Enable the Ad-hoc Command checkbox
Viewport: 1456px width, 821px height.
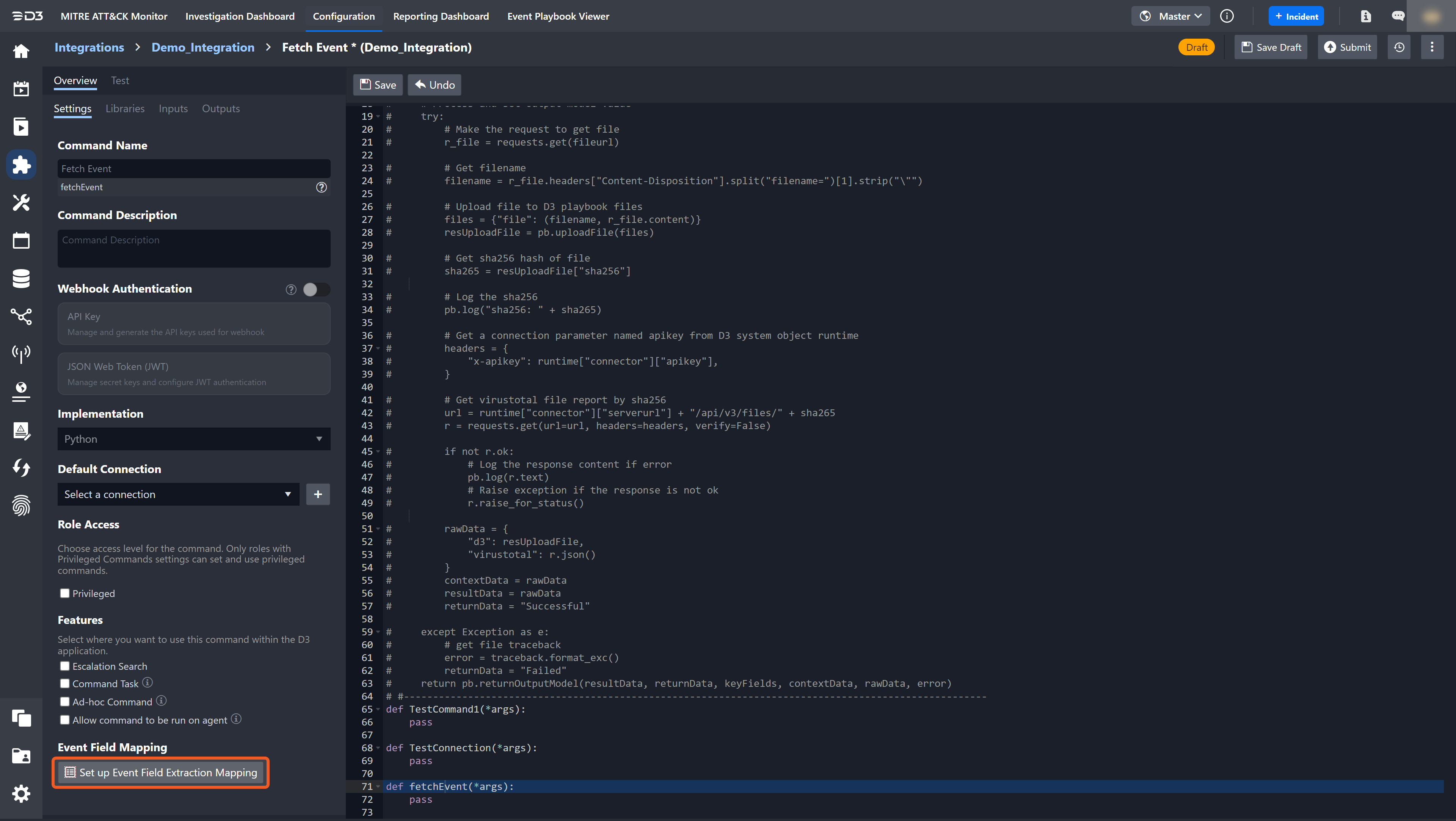pyautogui.click(x=65, y=702)
